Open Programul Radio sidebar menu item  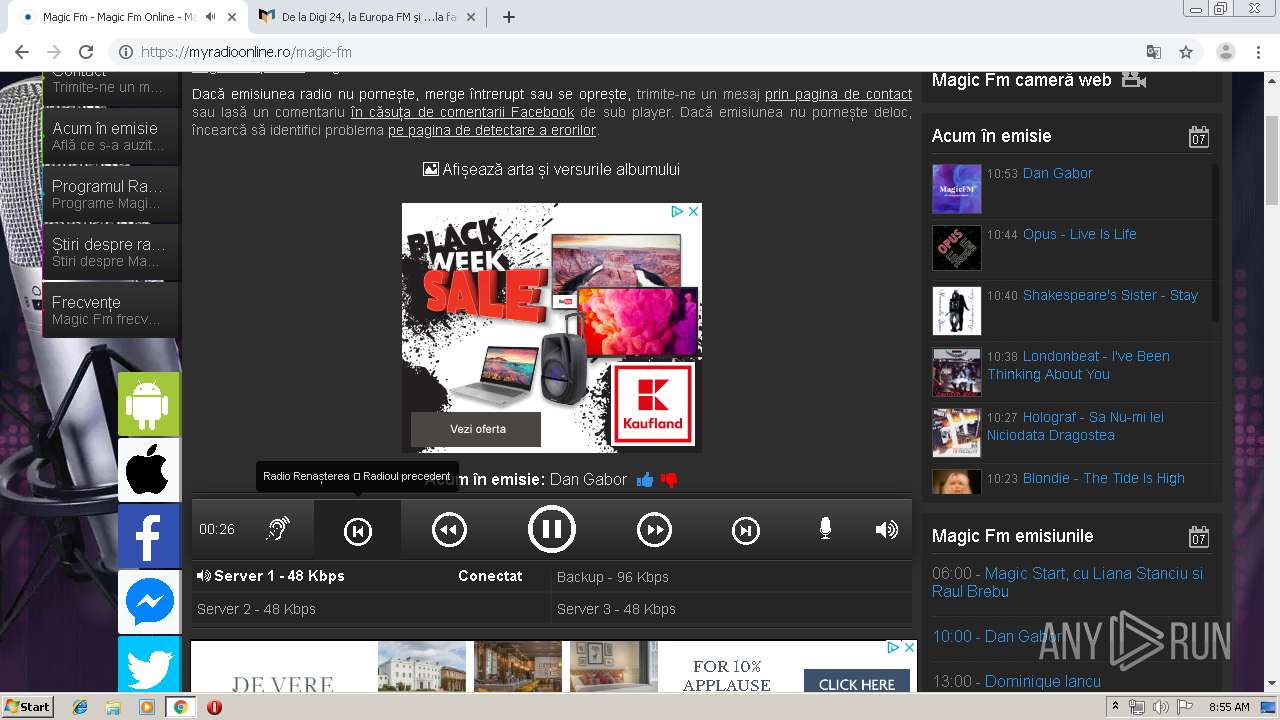point(110,194)
